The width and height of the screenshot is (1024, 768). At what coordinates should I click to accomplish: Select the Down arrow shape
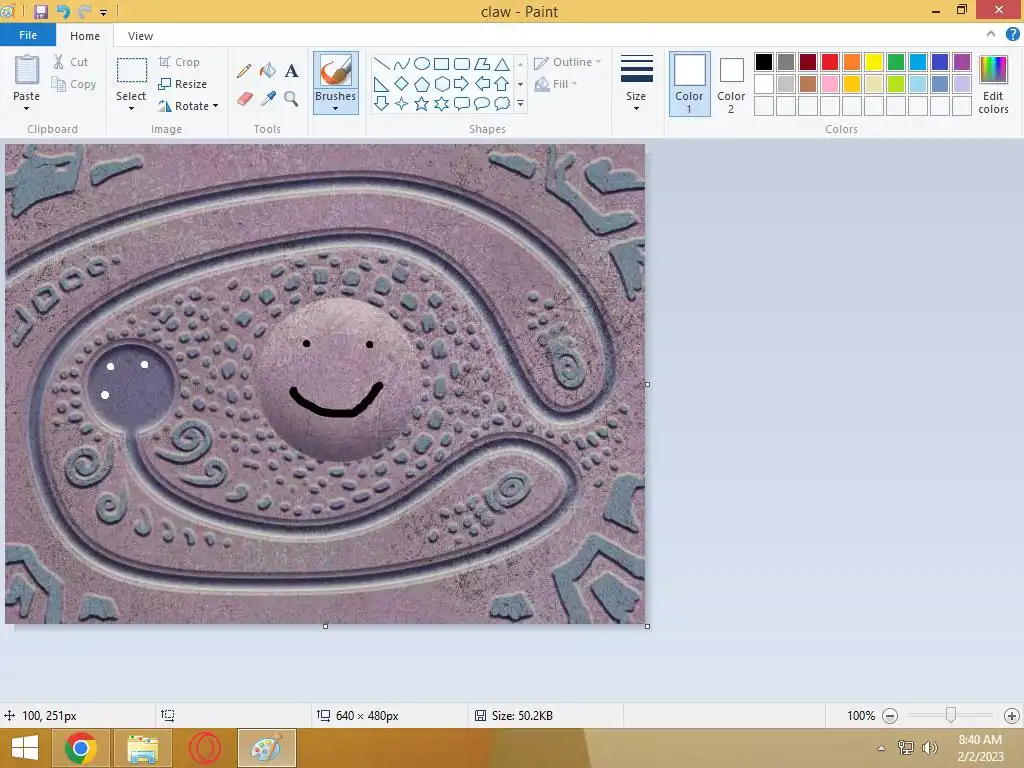tap(382, 103)
